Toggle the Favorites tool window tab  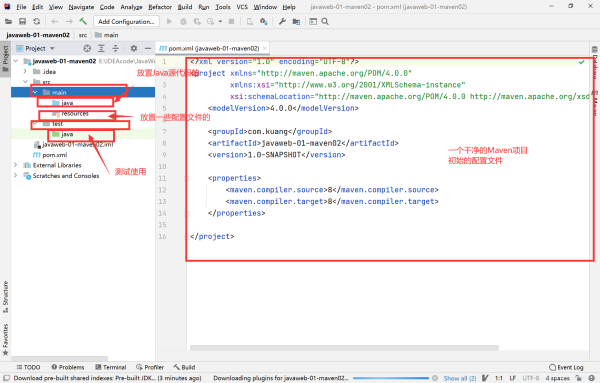coord(5,339)
